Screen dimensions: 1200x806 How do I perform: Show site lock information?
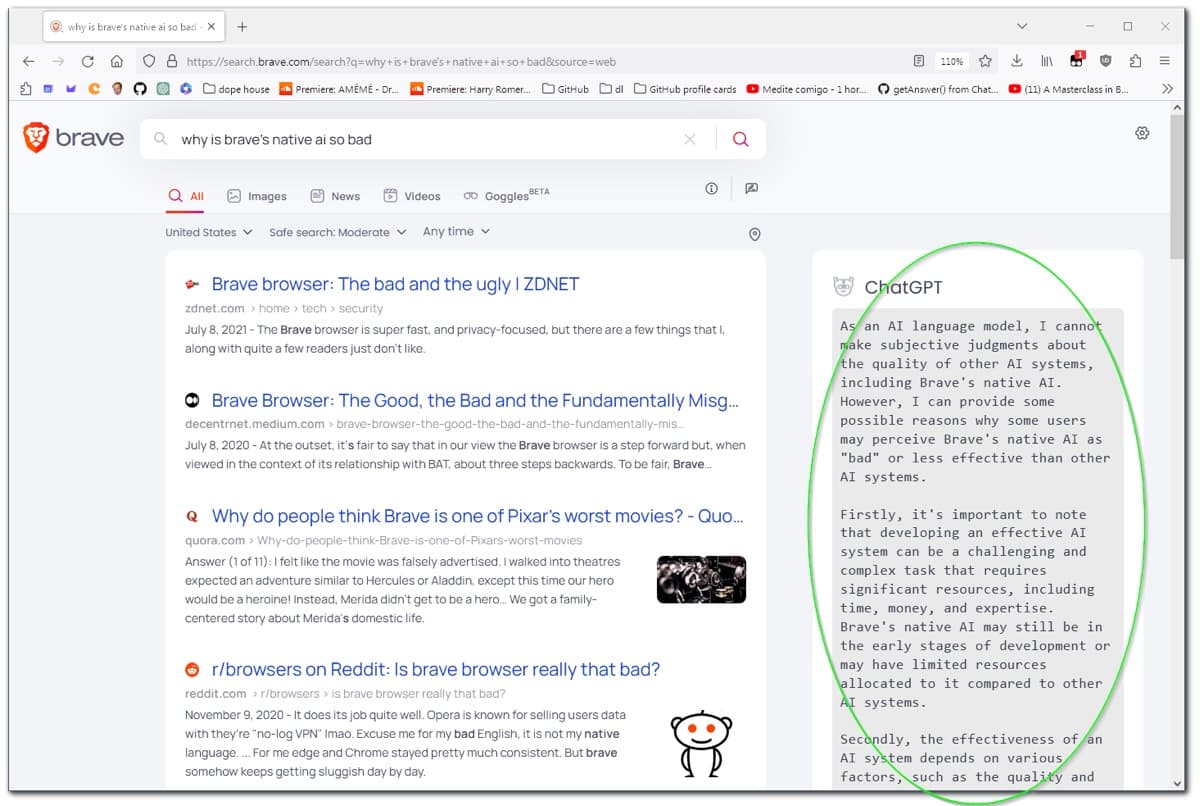[x=172, y=61]
